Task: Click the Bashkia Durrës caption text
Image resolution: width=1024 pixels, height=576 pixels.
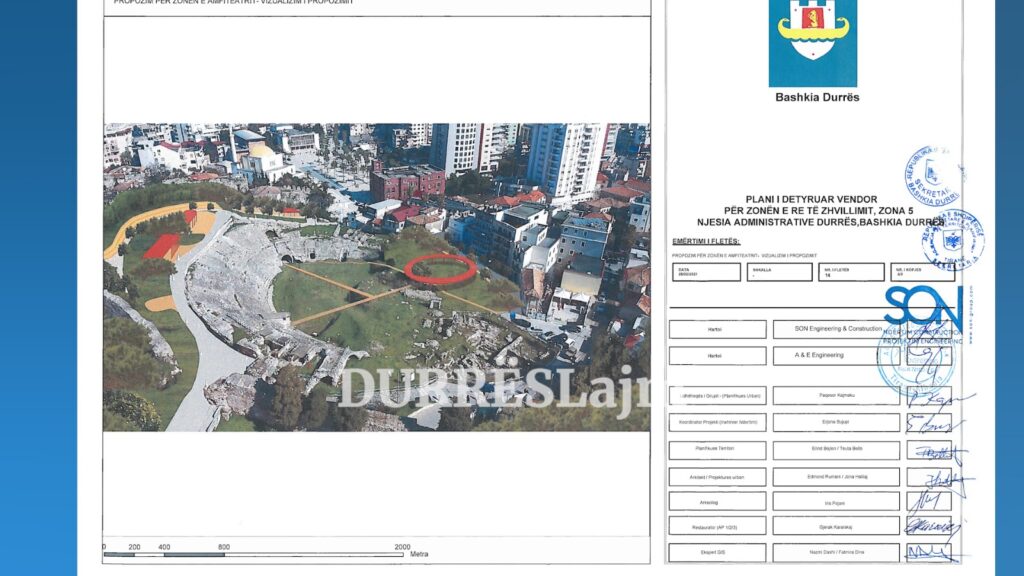Action: (817, 97)
